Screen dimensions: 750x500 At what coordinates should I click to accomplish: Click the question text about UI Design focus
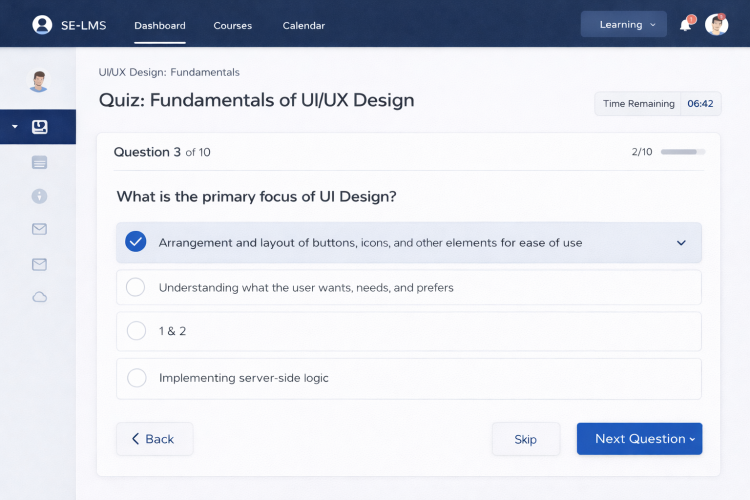coord(256,197)
